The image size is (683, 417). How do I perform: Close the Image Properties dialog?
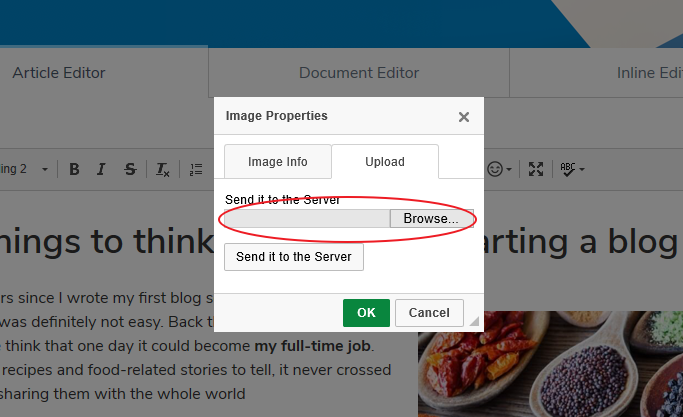coord(464,117)
